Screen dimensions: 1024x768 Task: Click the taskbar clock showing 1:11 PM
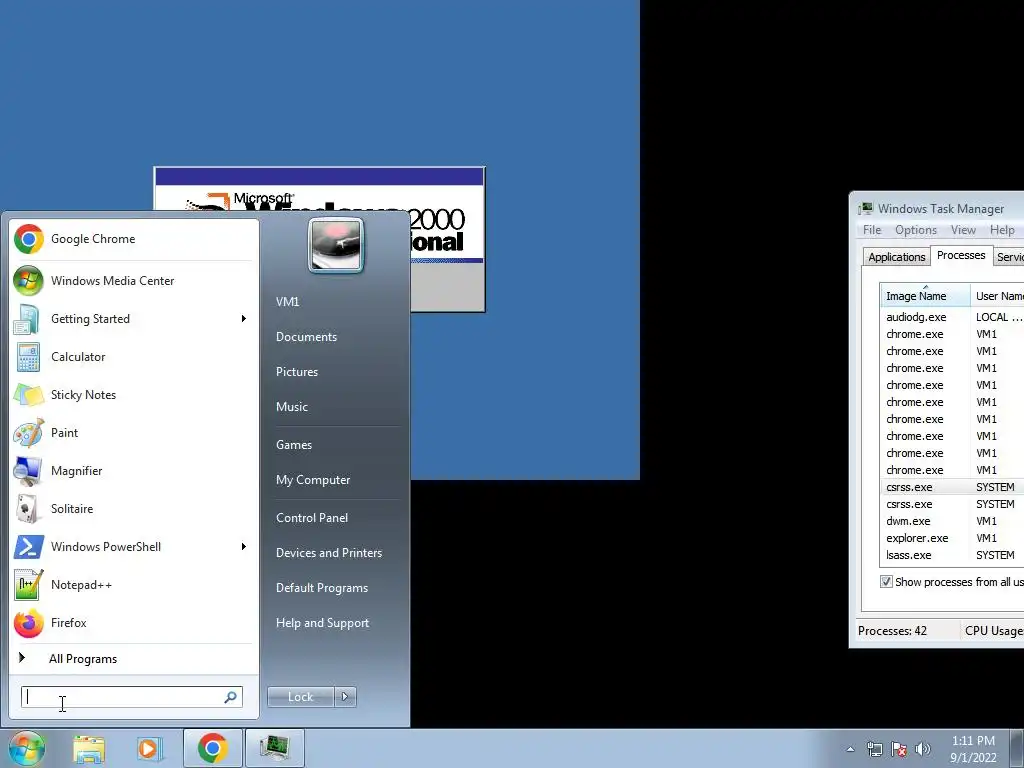click(973, 749)
